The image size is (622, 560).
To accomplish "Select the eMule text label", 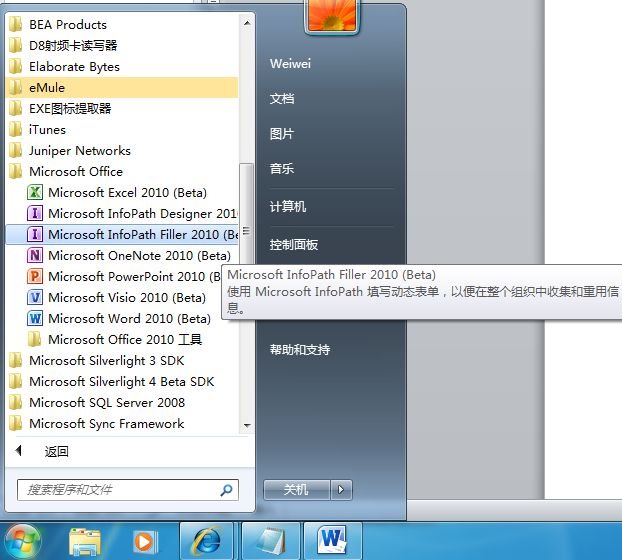I will 47,88.
